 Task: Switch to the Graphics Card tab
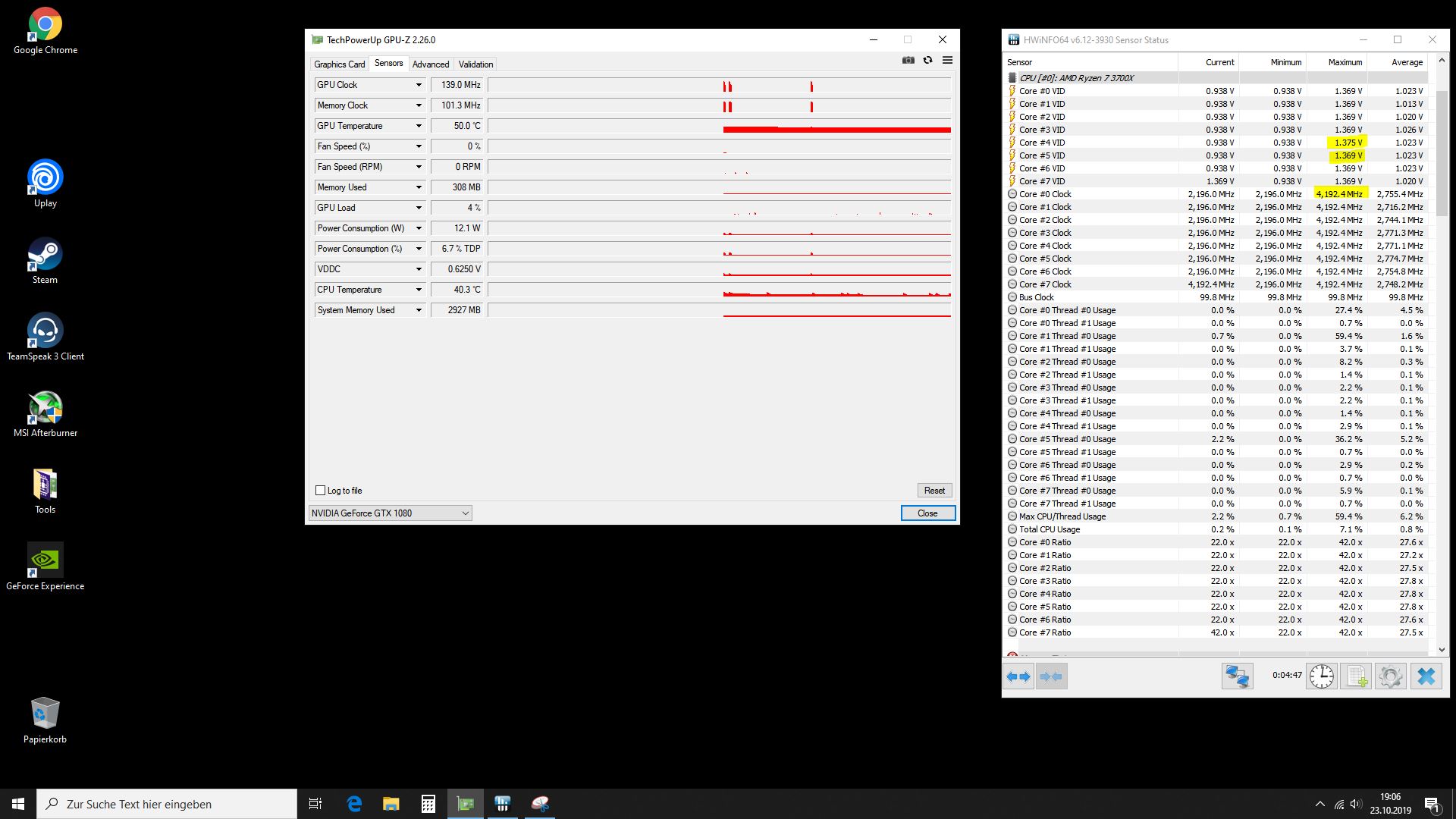point(339,64)
